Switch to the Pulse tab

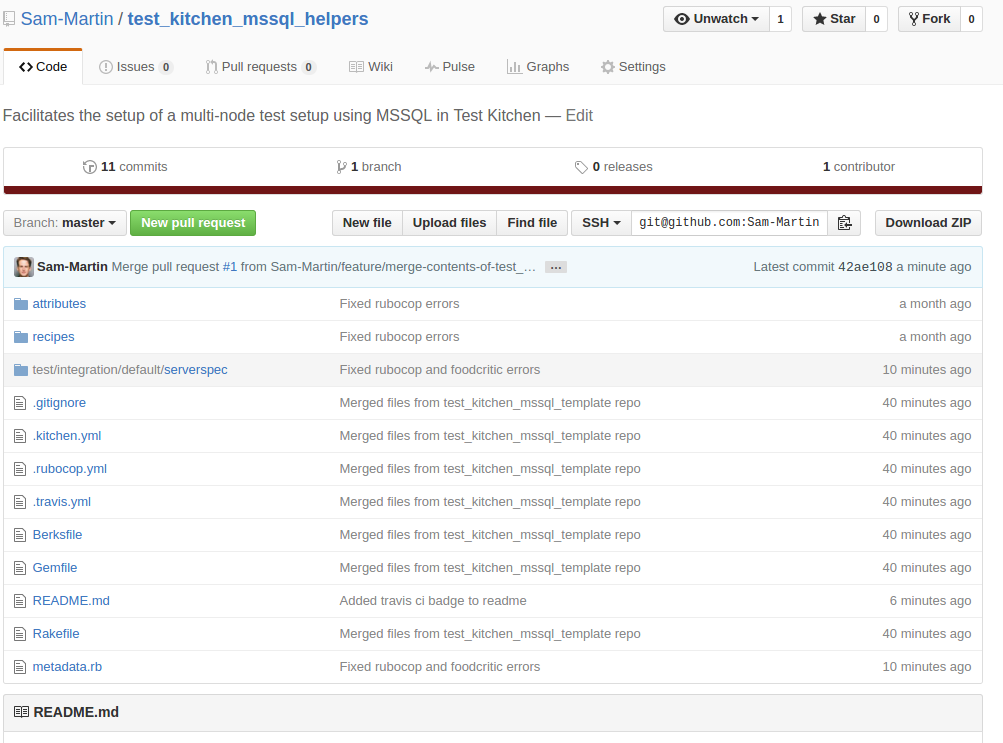click(450, 66)
